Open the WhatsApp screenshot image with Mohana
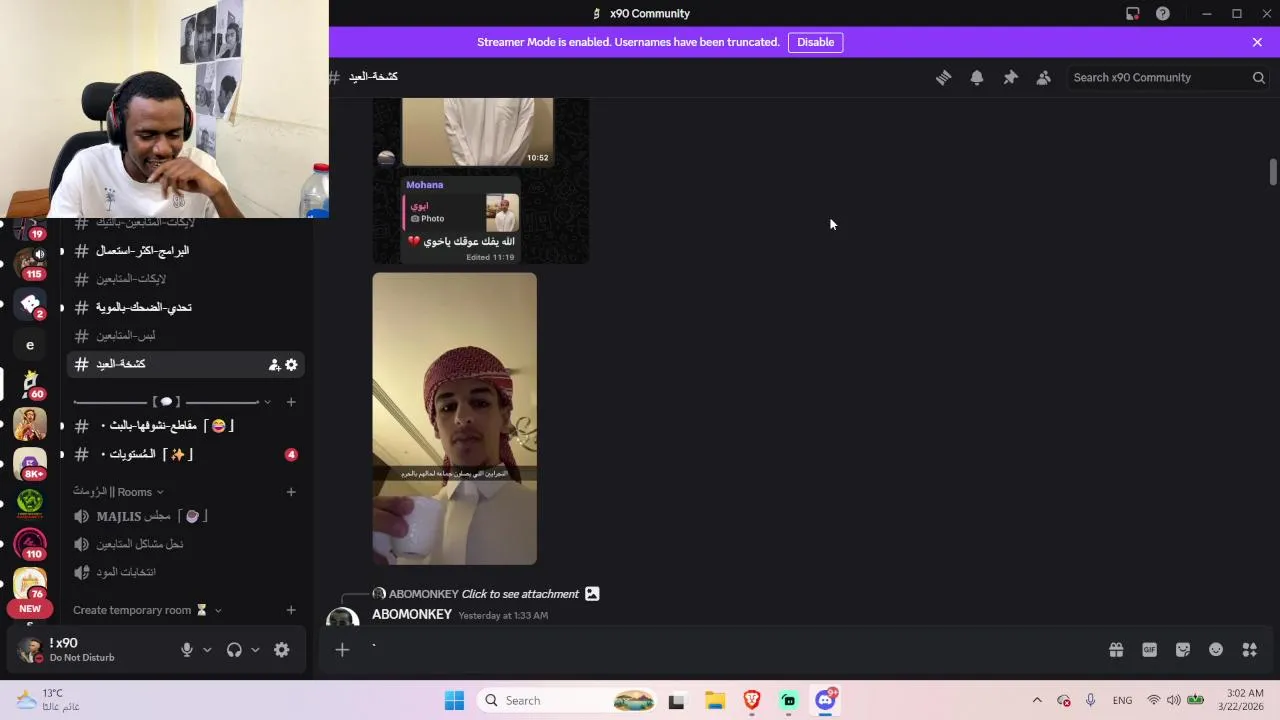 [x=481, y=181]
